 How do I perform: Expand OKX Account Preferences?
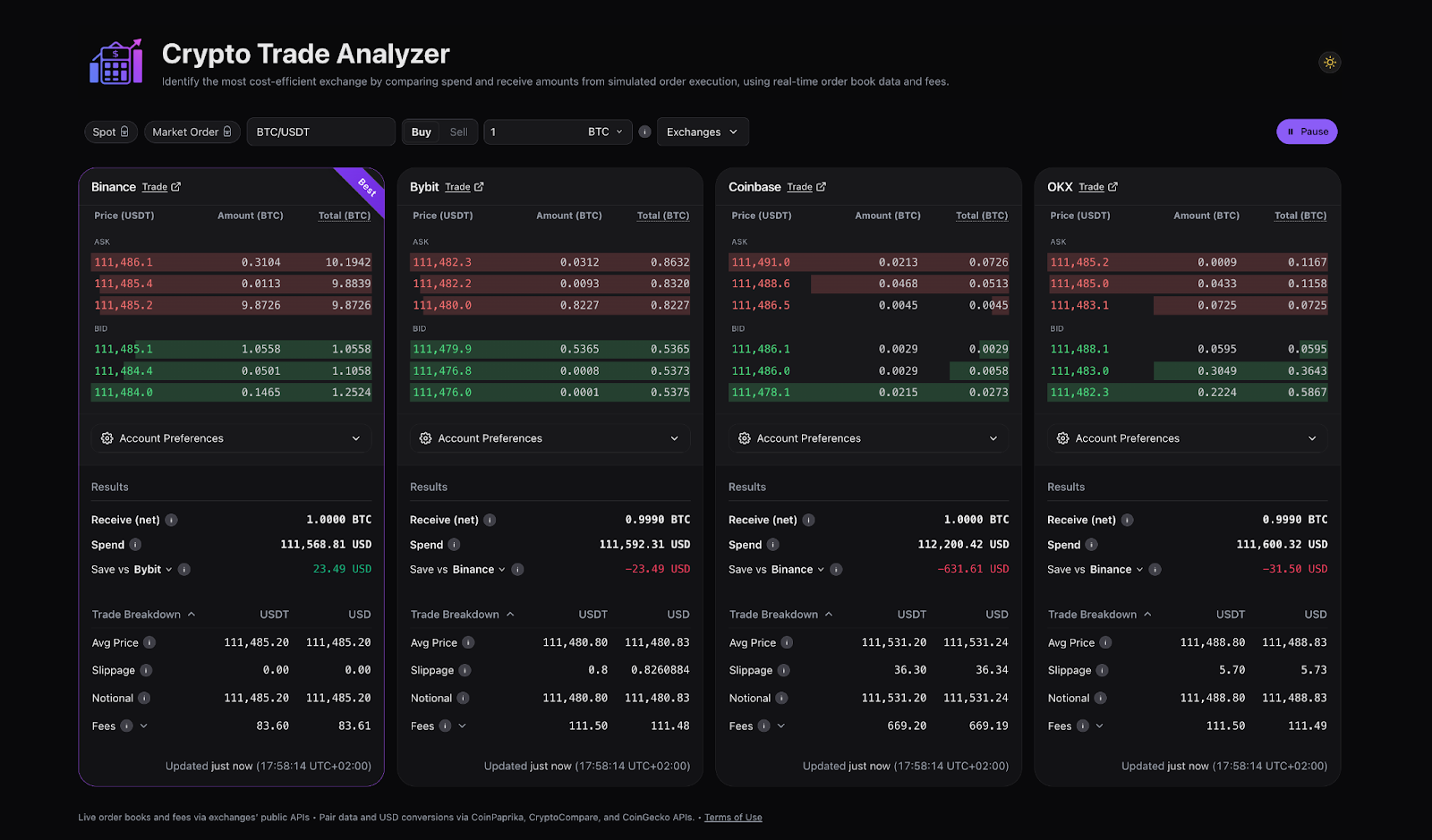point(1187,438)
